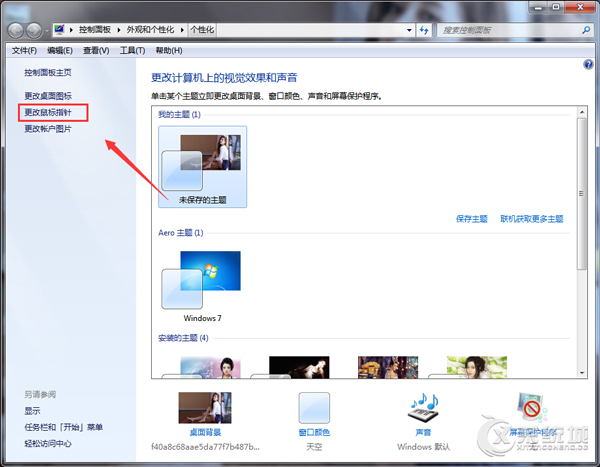Click the 桌面背景 link text
The width and height of the screenshot is (600, 467).
pyautogui.click(x=205, y=433)
